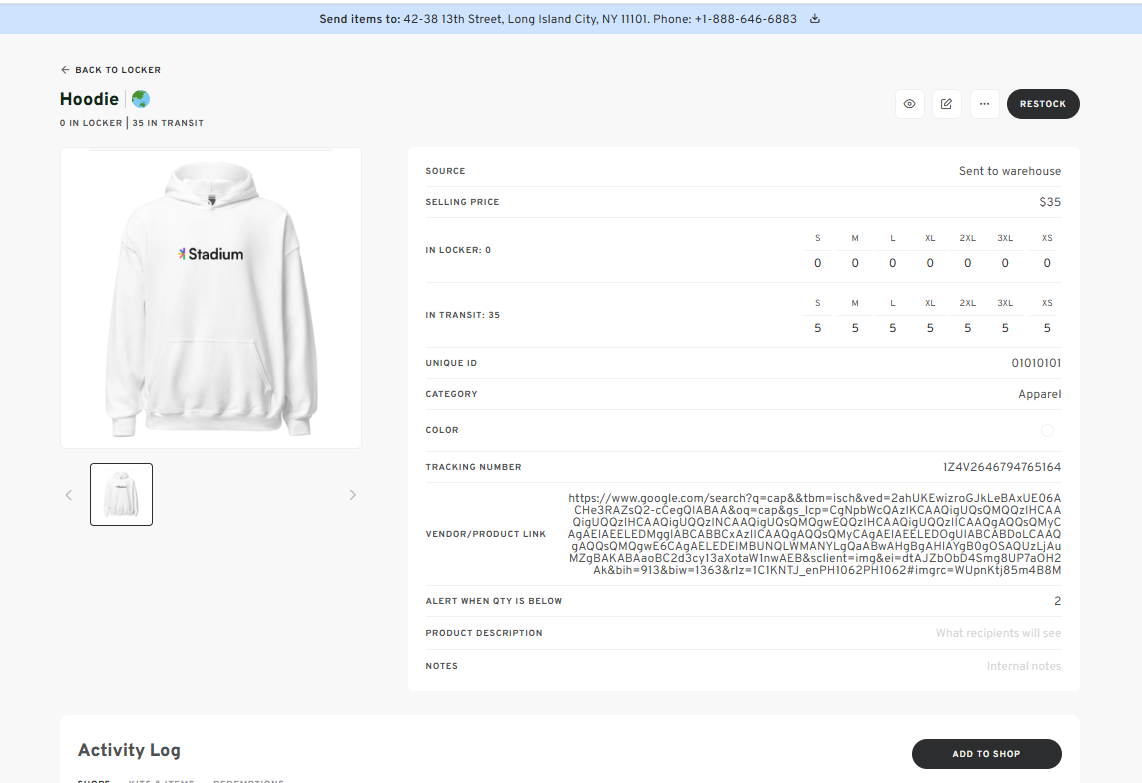Click tracking number 1Z4V2646794765164
The image size is (1142, 783).
[1001, 467]
